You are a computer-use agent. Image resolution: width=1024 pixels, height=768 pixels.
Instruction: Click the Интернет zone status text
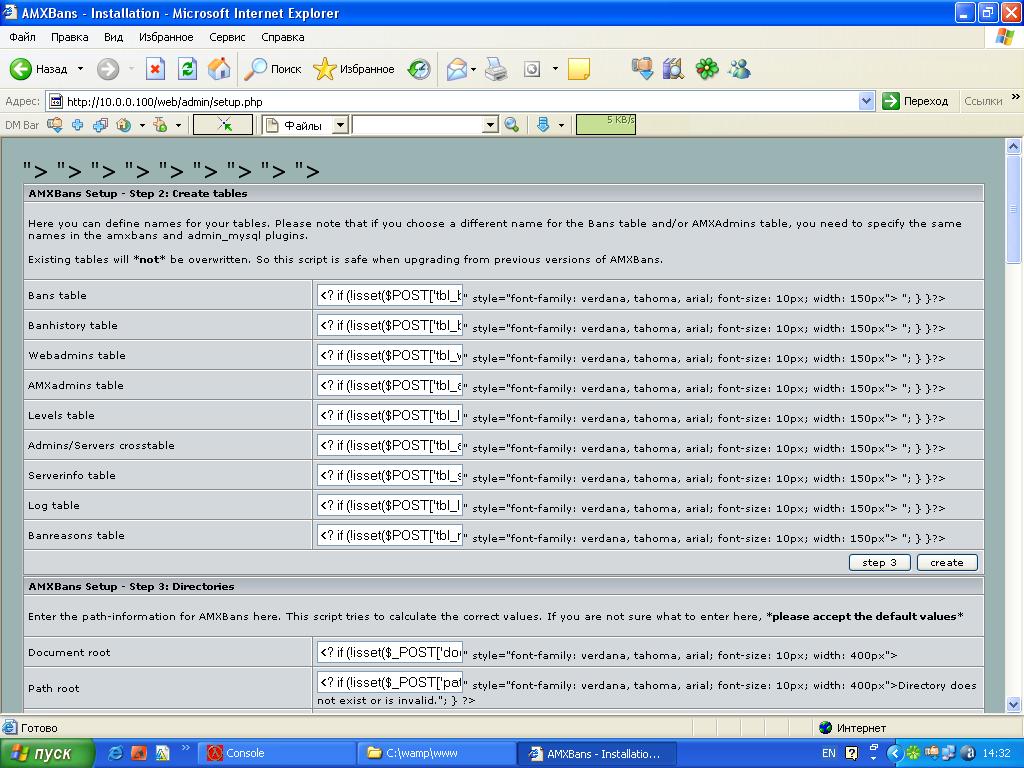click(861, 728)
